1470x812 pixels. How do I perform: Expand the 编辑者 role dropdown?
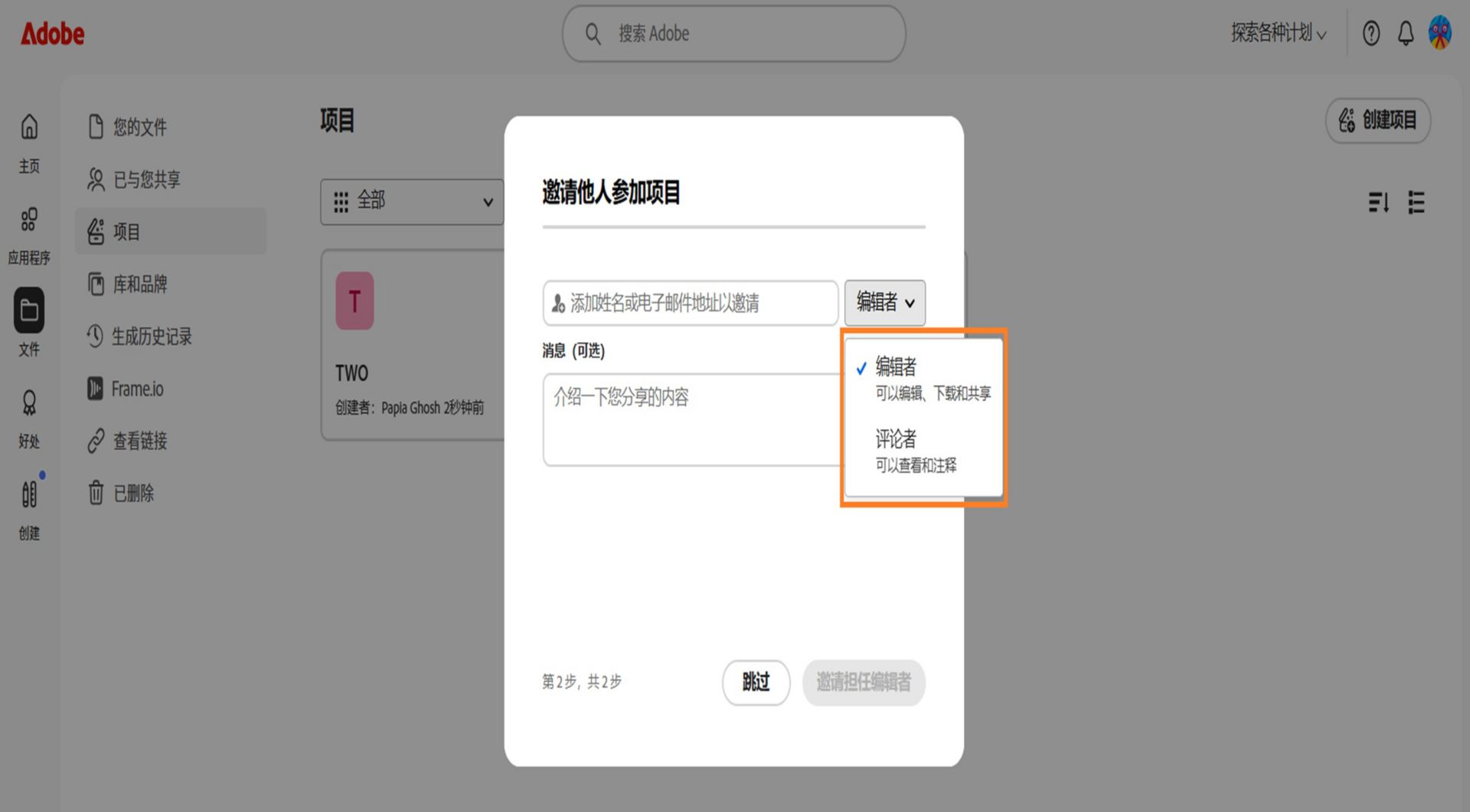[885, 302]
